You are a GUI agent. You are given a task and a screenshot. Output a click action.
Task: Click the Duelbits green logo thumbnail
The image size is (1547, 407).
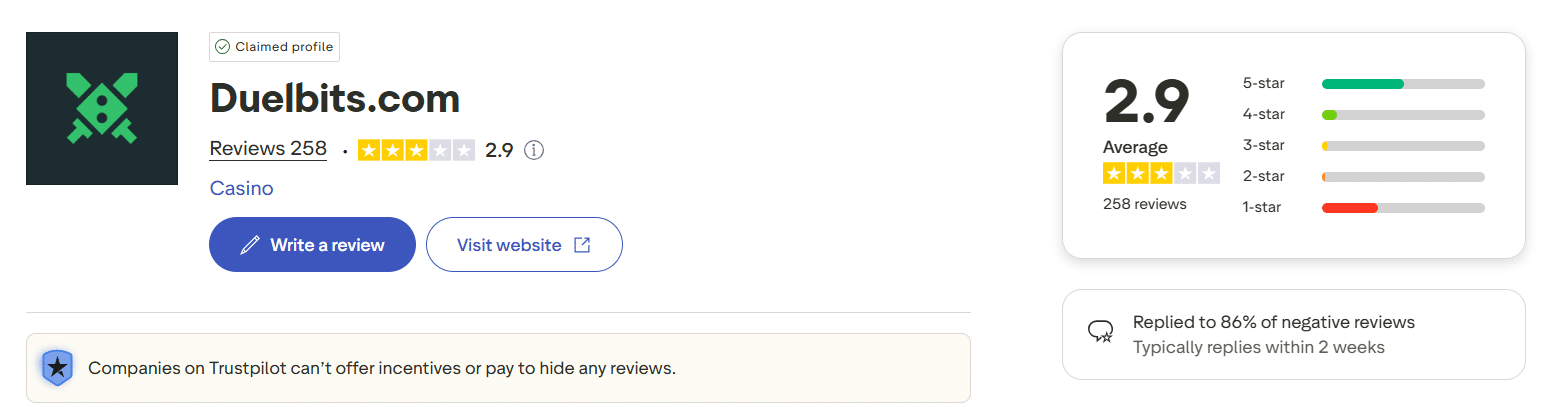pyautogui.click(x=101, y=108)
